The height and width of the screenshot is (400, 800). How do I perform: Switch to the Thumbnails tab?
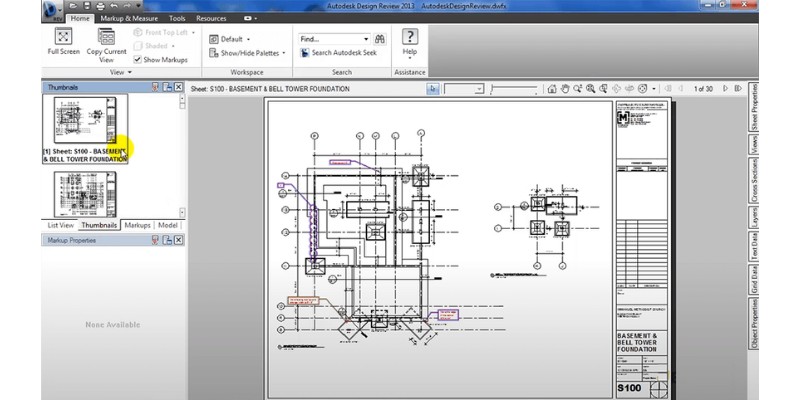99,225
